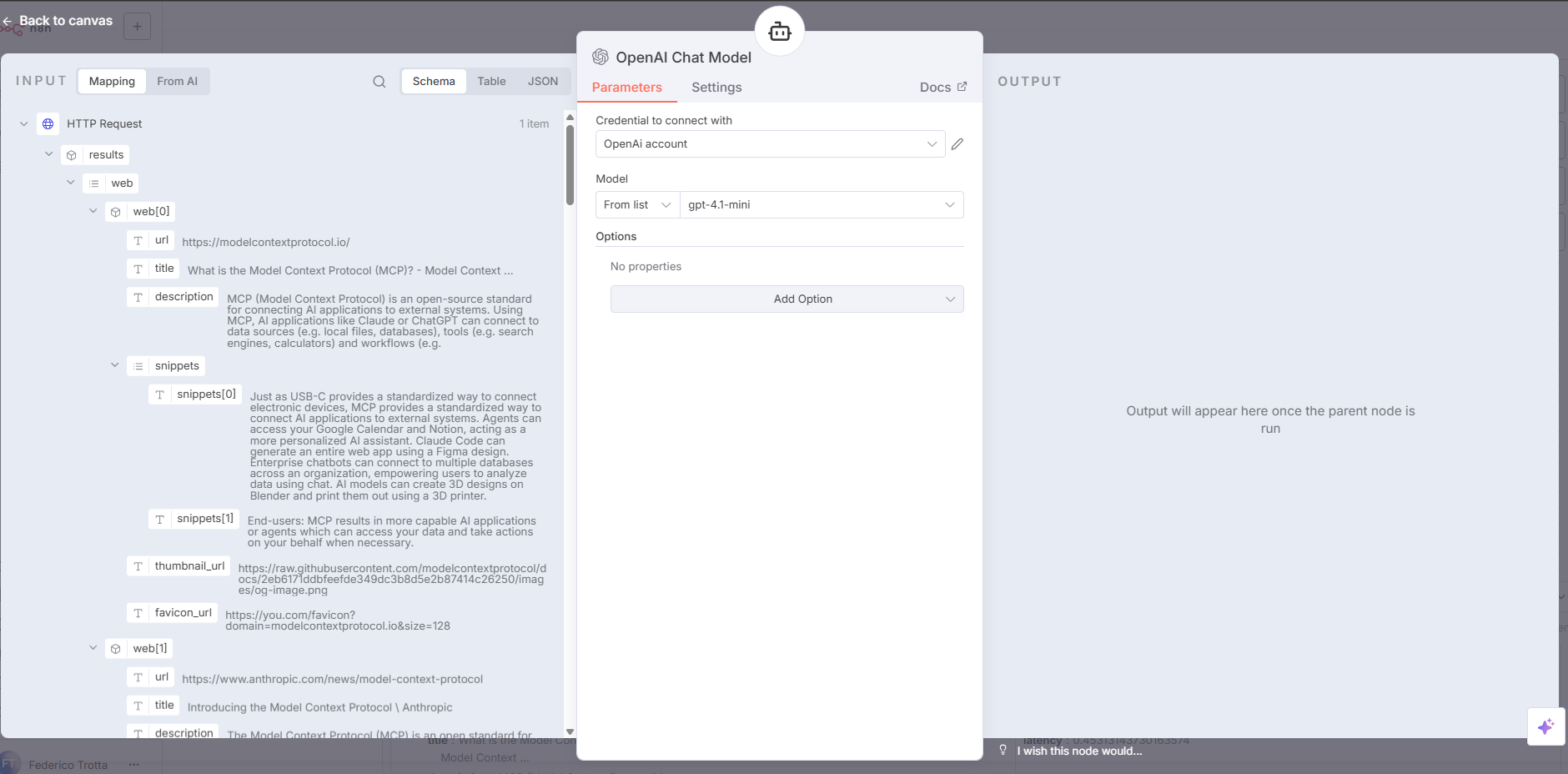The image size is (1568, 774).
Task: Collapse the web[1] item
Action: (93, 648)
